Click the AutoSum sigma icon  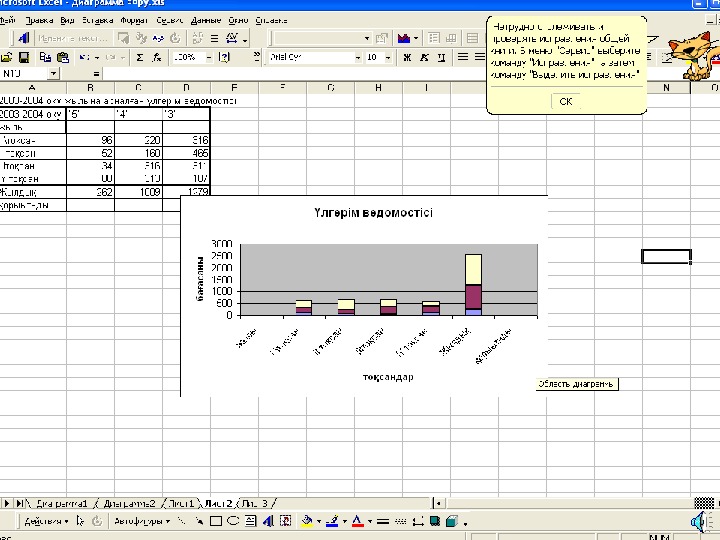pos(139,57)
